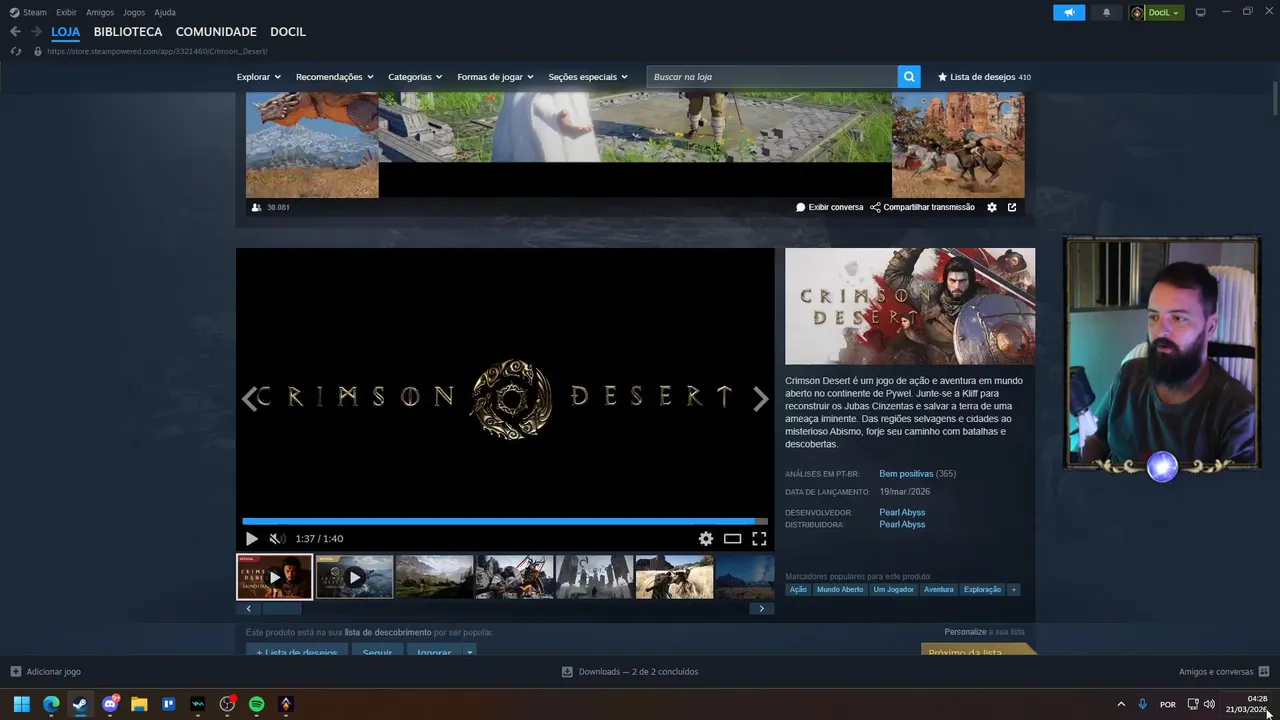The height and width of the screenshot is (720, 1280).
Task: Expand the Categorias dropdown
Action: (x=415, y=77)
